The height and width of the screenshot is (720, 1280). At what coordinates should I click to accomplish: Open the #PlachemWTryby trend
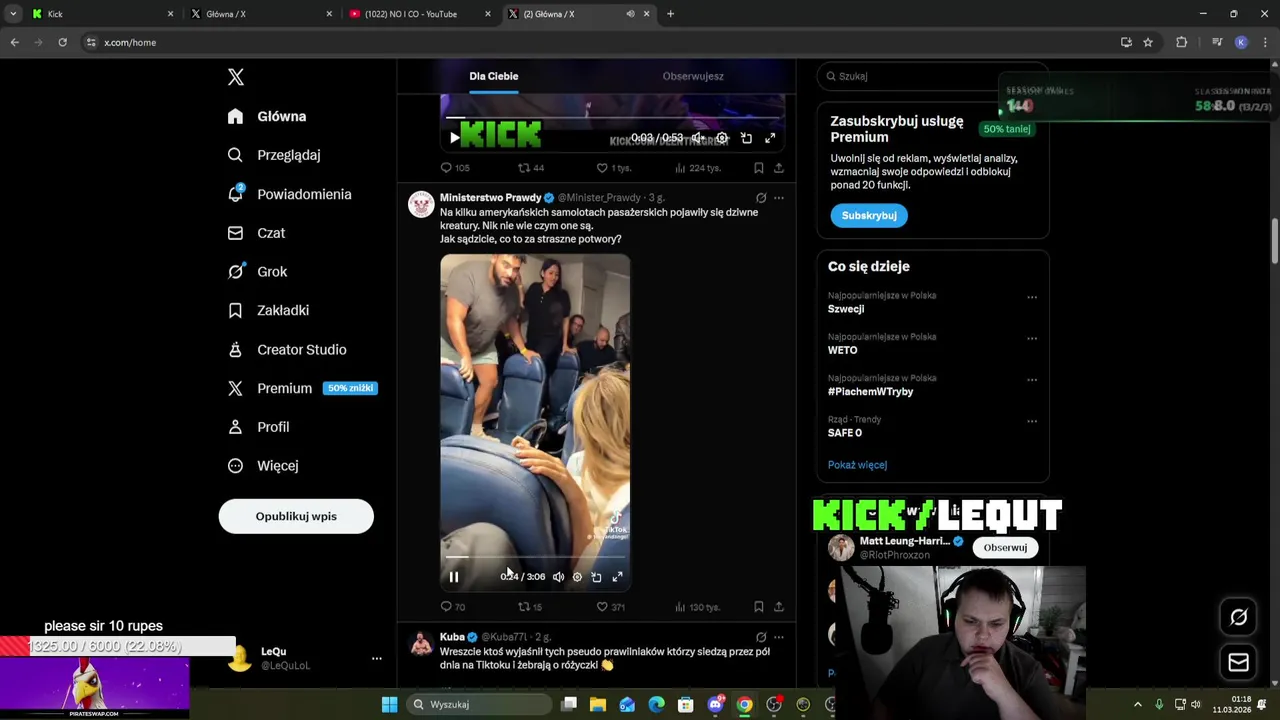click(870, 391)
